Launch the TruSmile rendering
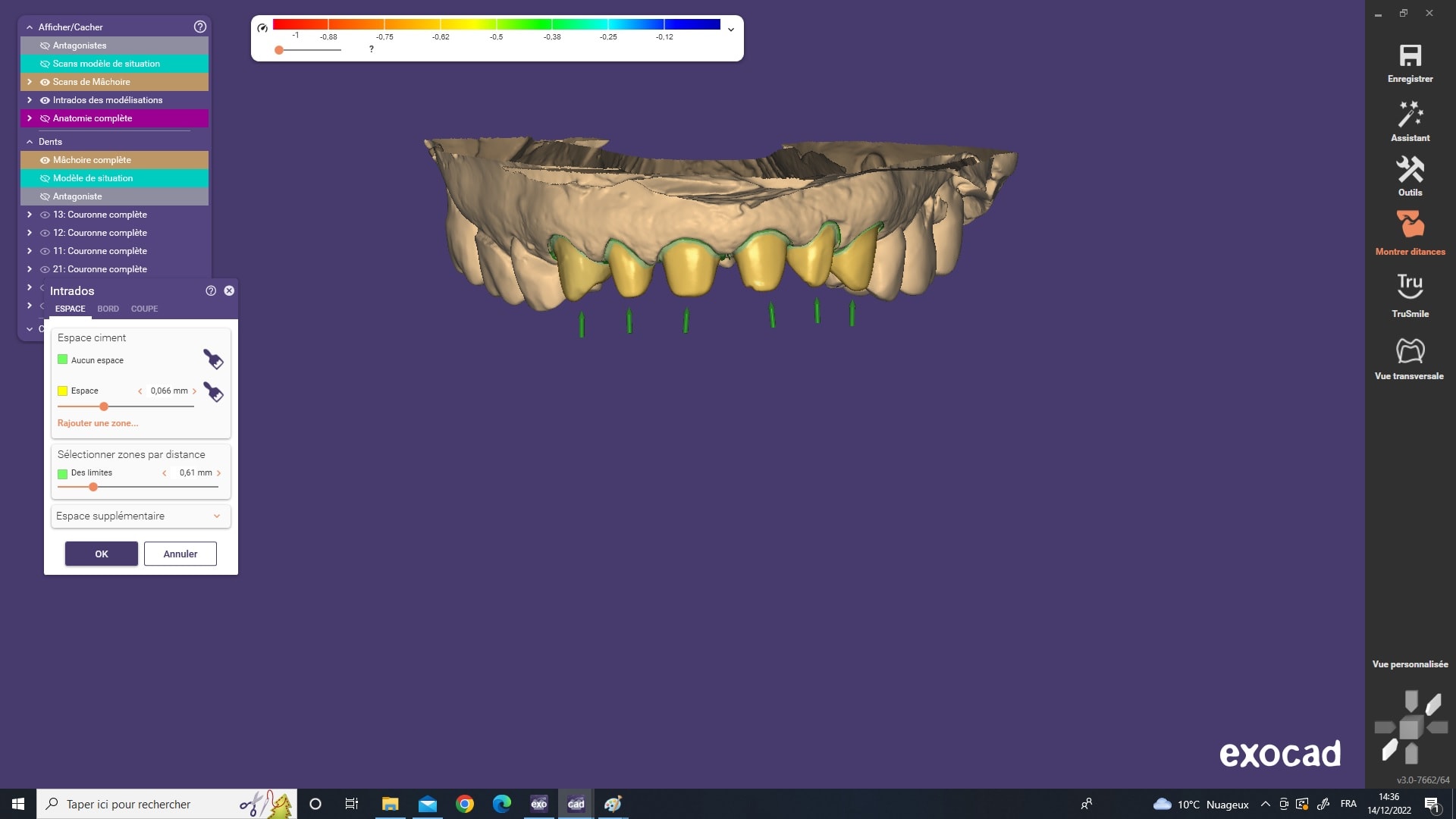Screen dimensions: 1456x819 click(1410, 287)
